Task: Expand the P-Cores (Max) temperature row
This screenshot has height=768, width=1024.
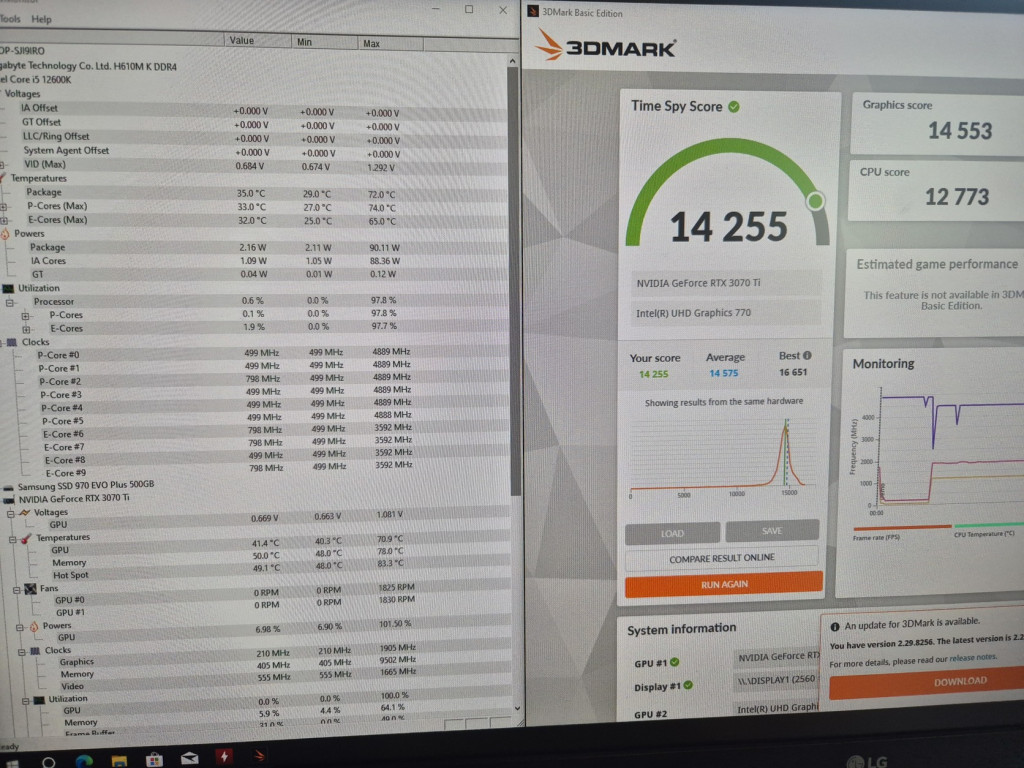Action: (x=4, y=206)
